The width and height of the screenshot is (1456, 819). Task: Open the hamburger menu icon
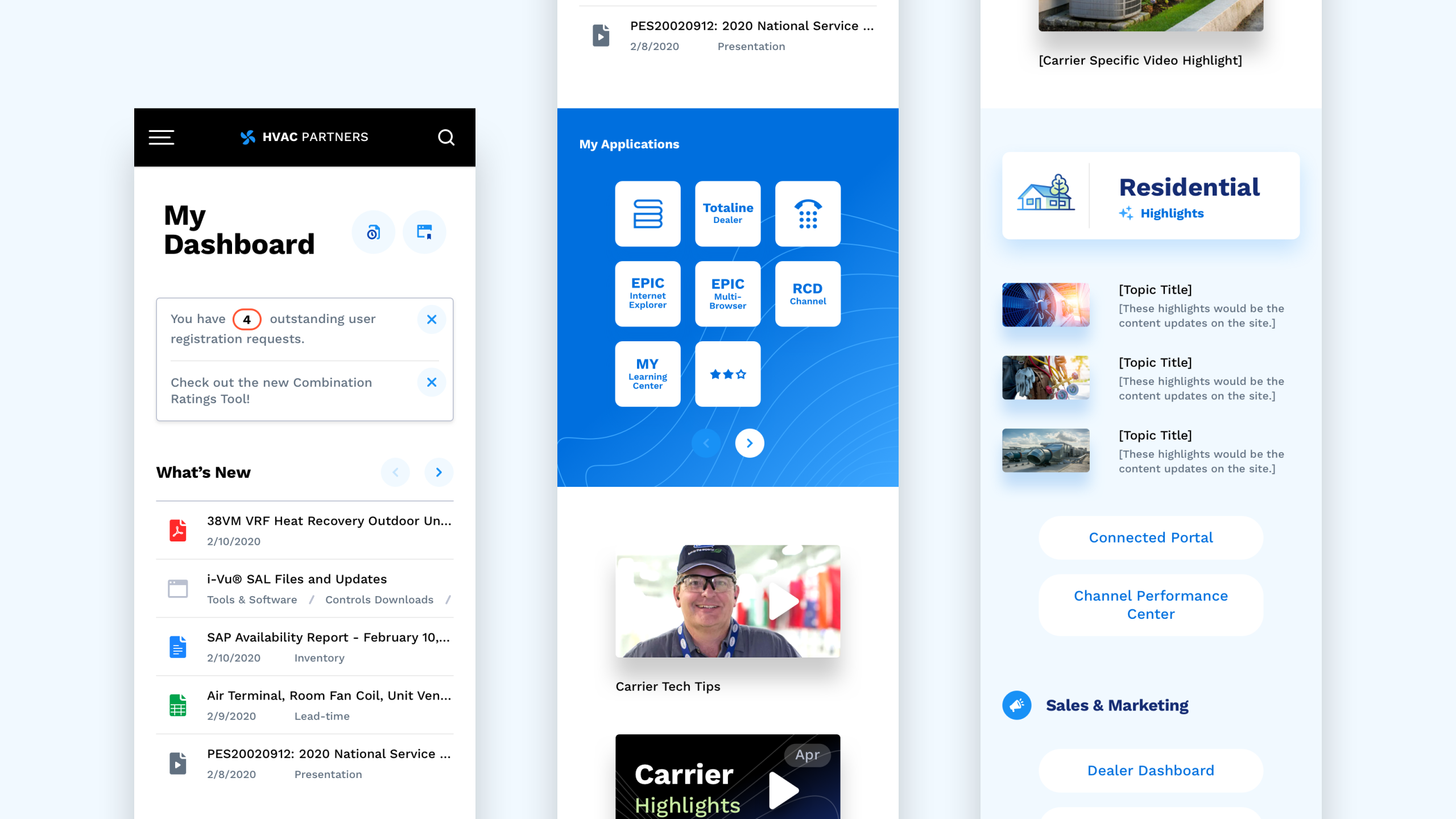coord(162,137)
